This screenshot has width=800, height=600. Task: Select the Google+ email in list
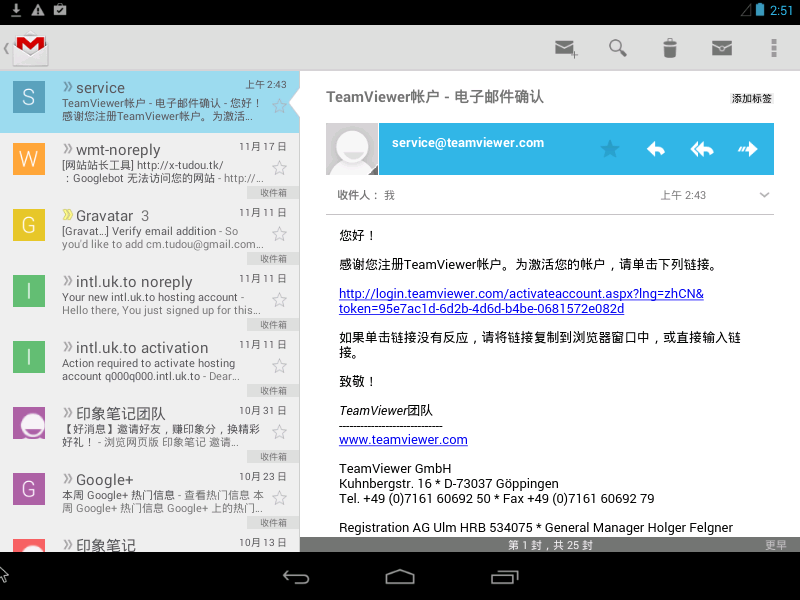point(150,495)
